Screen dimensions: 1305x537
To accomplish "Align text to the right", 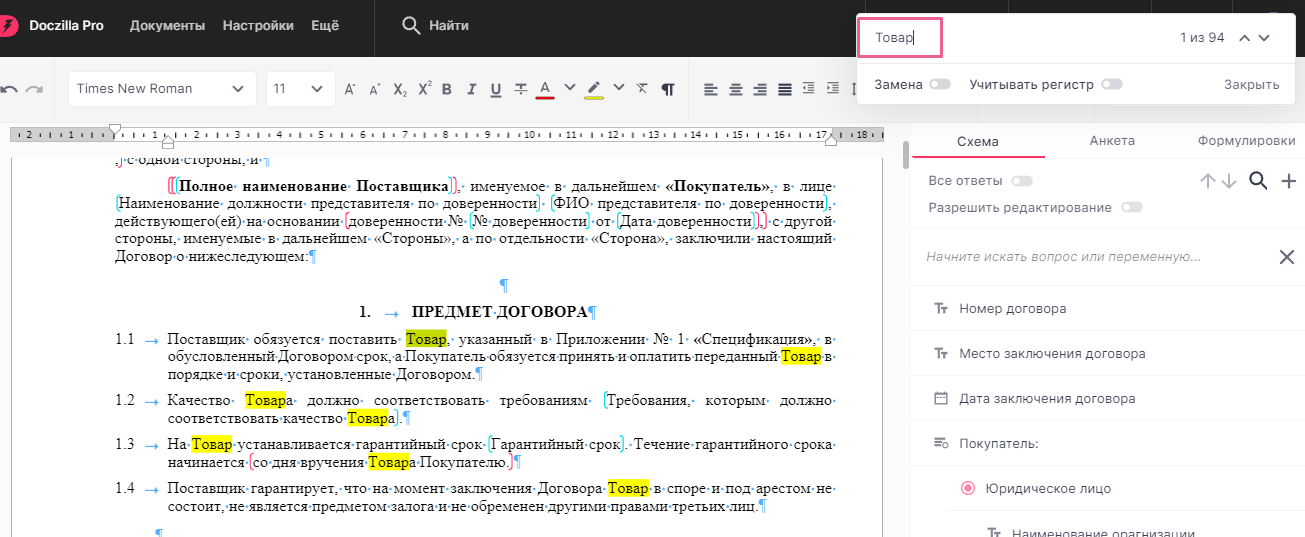I will [760, 89].
